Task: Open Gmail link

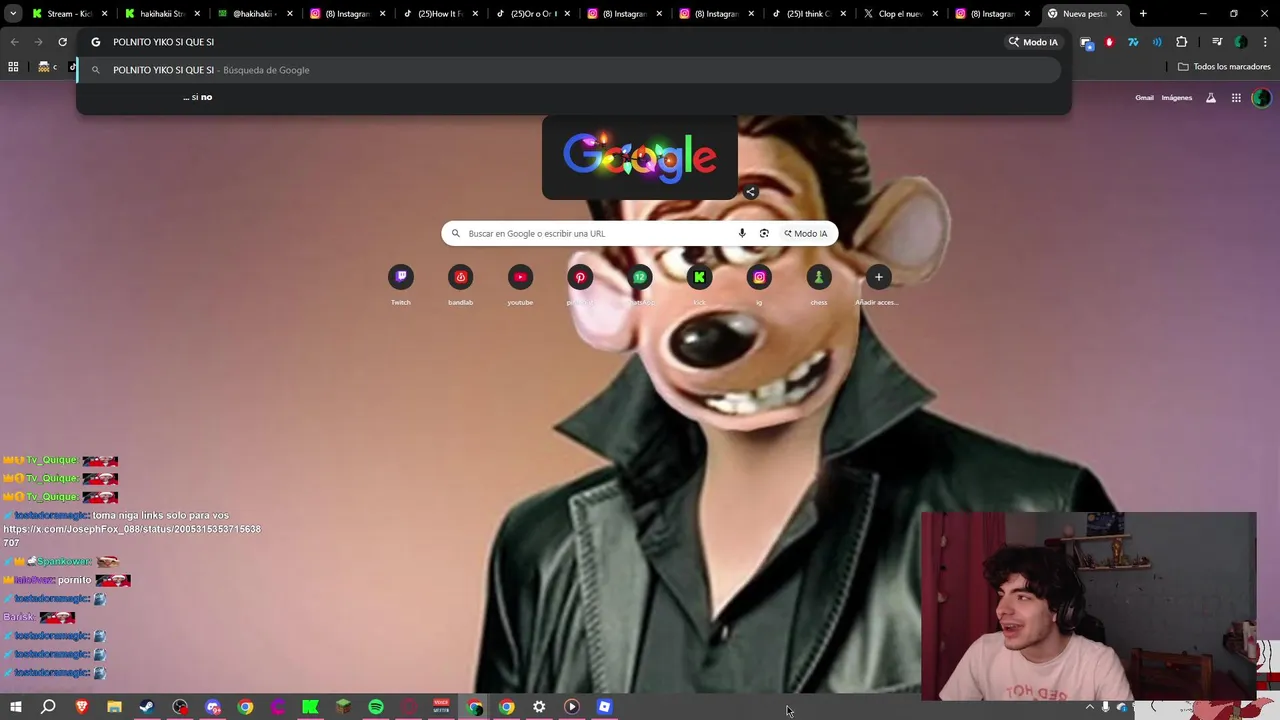Action: click(1144, 98)
